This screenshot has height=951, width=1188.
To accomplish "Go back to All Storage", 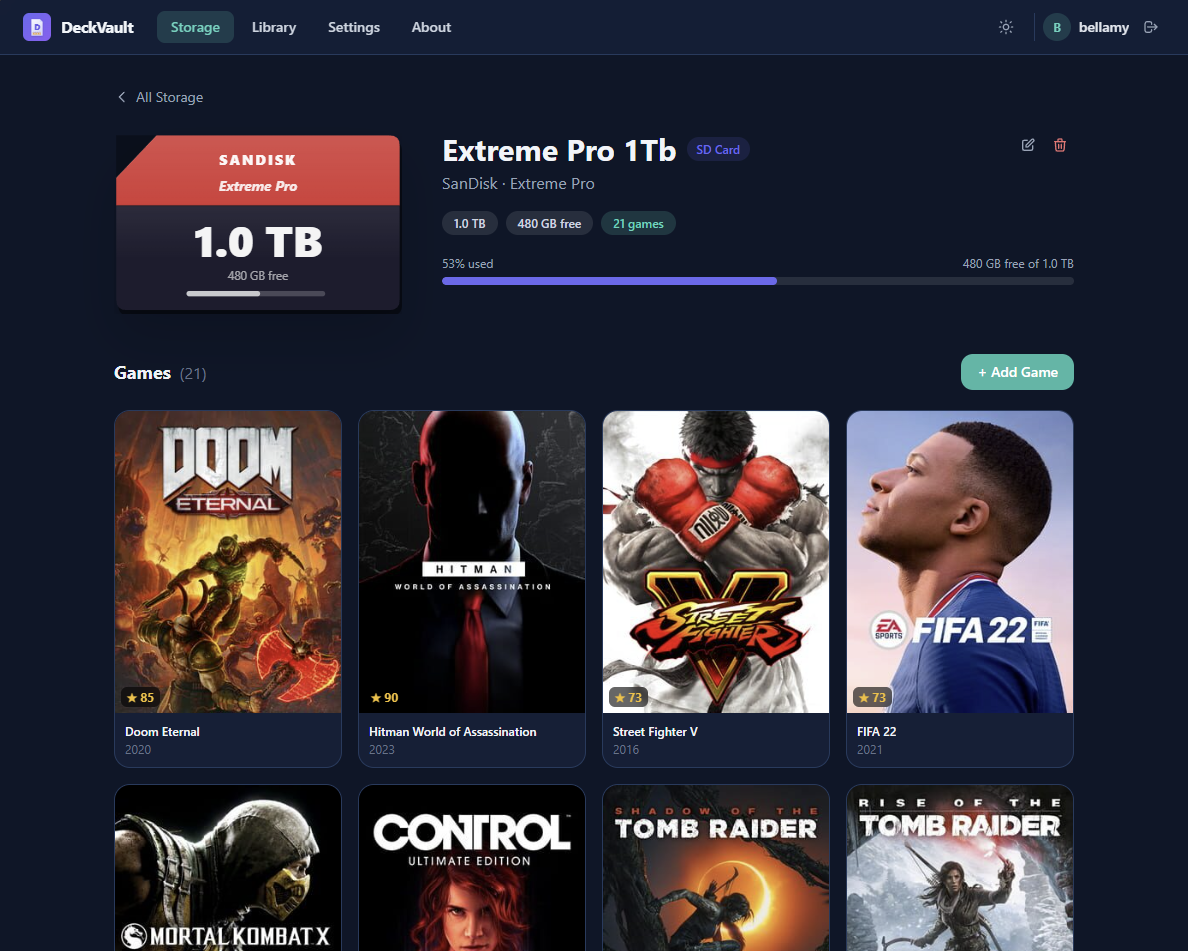I will point(160,97).
